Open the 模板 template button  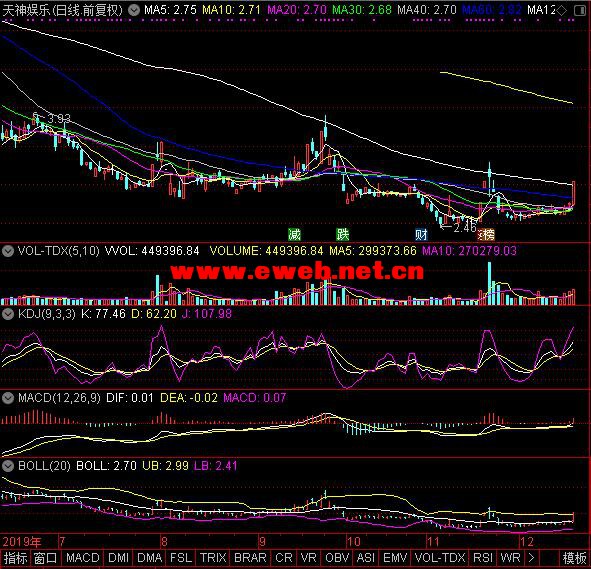574,558
